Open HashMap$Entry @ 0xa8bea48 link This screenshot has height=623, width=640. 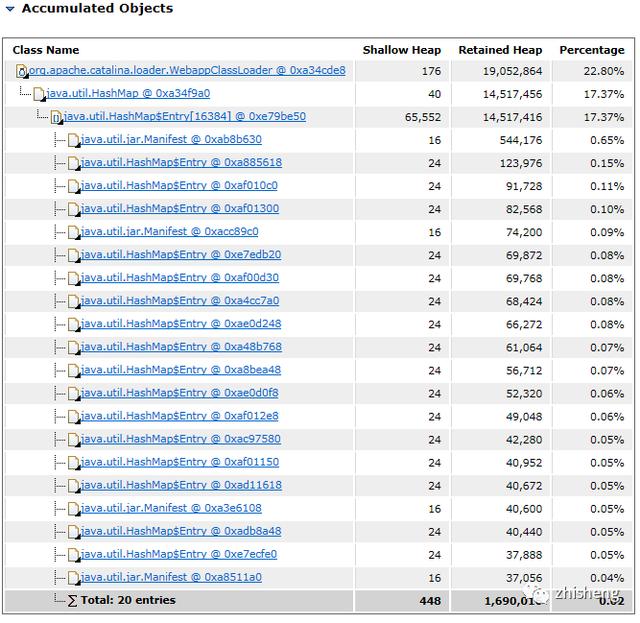pos(181,370)
